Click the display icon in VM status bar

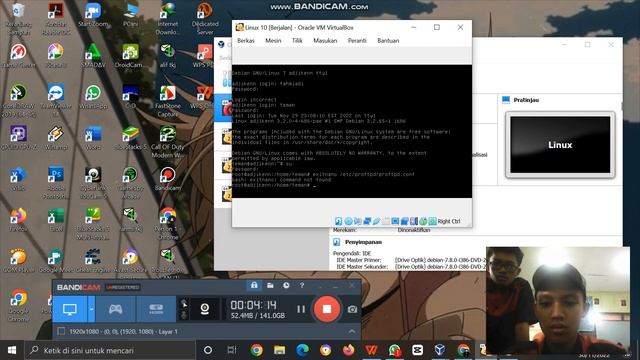point(395,221)
